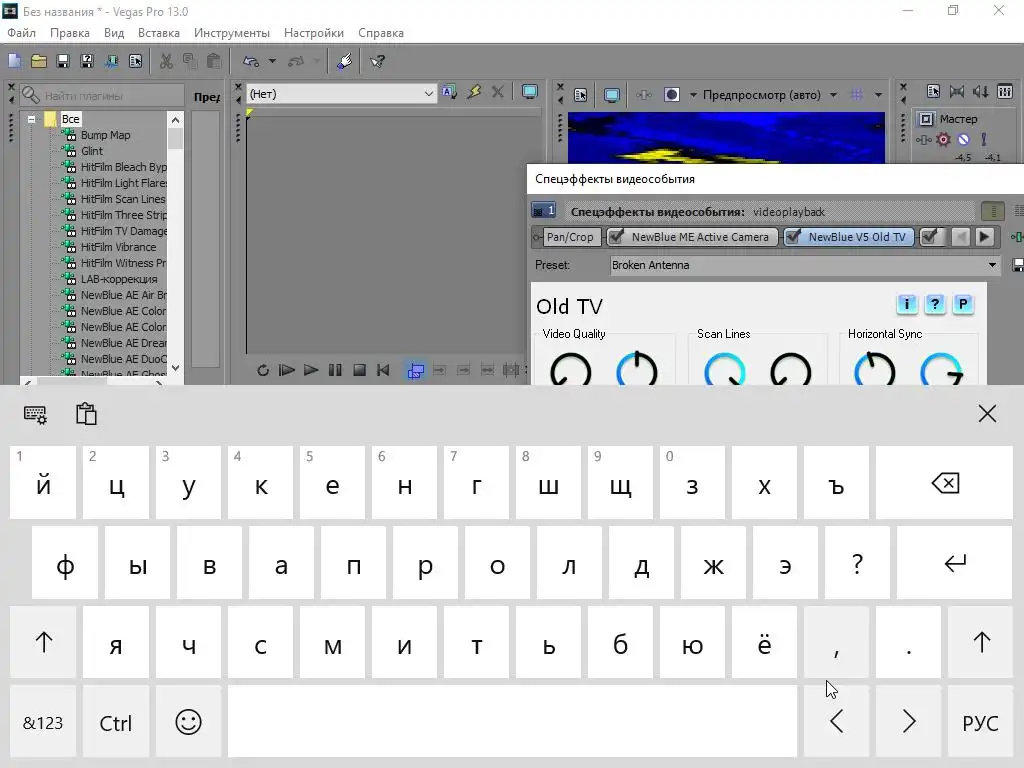1024x768 pixels.
Task: Select HitFilm Scan Lines plugin
Action: [123, 199]
